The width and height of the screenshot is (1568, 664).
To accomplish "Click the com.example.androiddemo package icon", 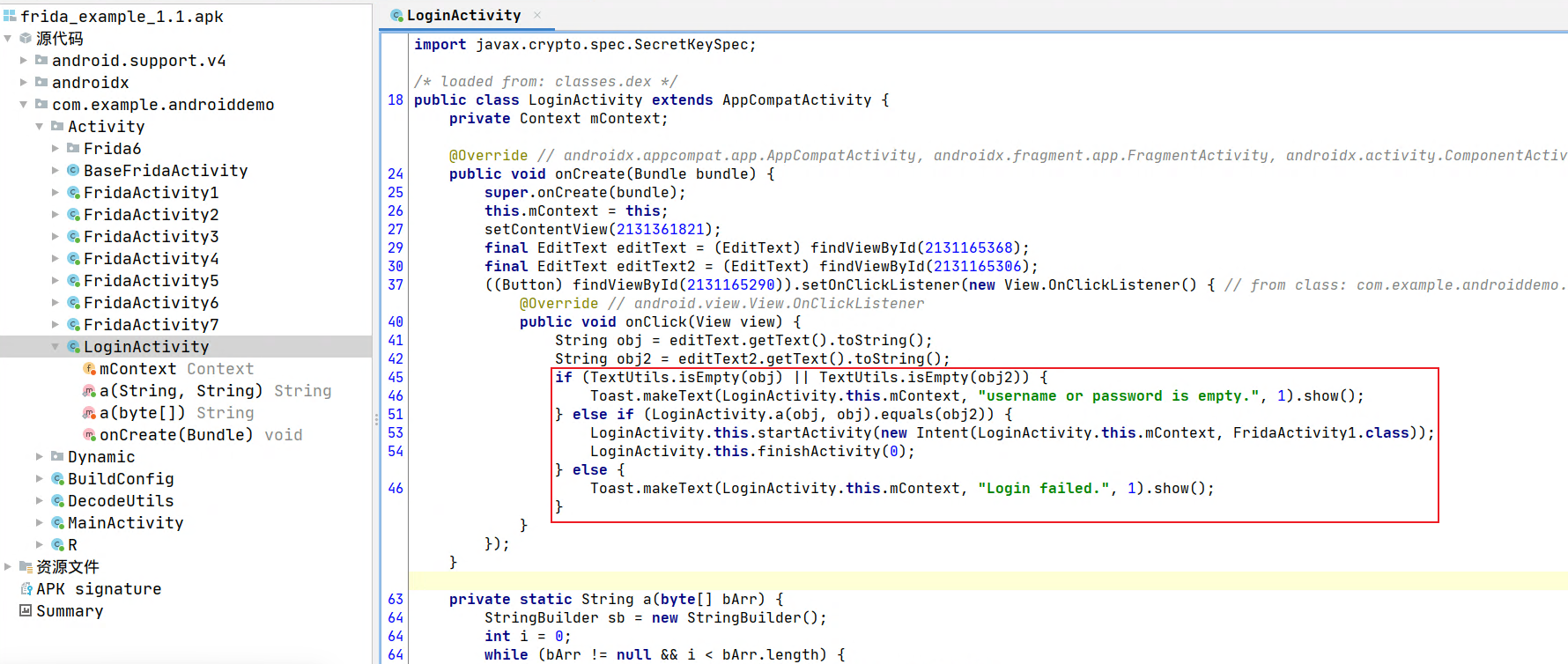I will tap(41, 104).
